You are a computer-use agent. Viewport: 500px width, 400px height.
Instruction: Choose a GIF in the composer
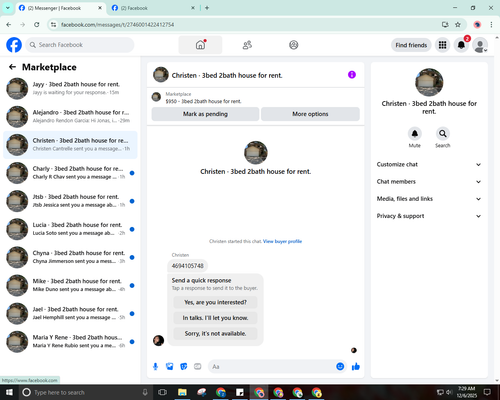pyautogui.click(x=198, y=367)
